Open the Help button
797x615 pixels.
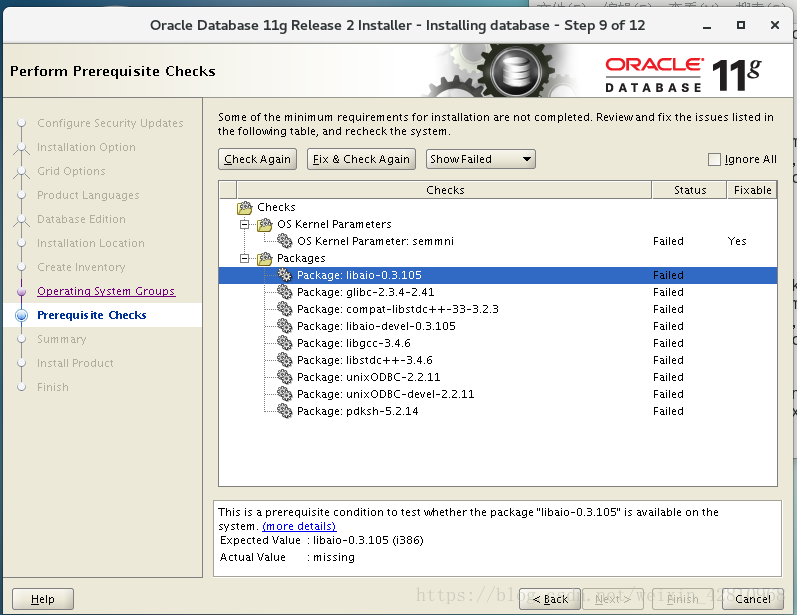point(43,599)
